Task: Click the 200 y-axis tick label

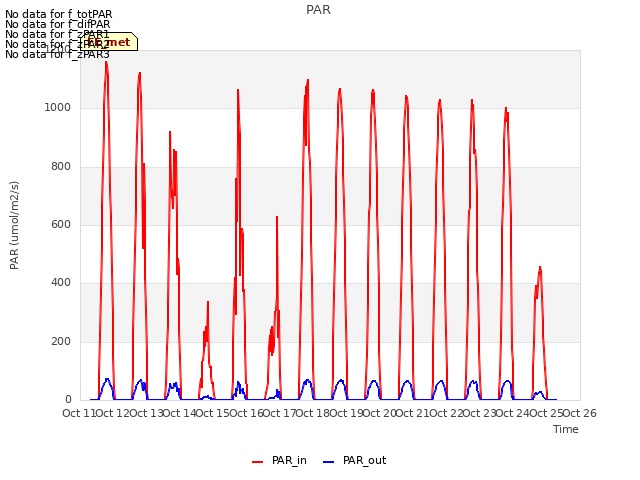Action: tap(61, 341)
